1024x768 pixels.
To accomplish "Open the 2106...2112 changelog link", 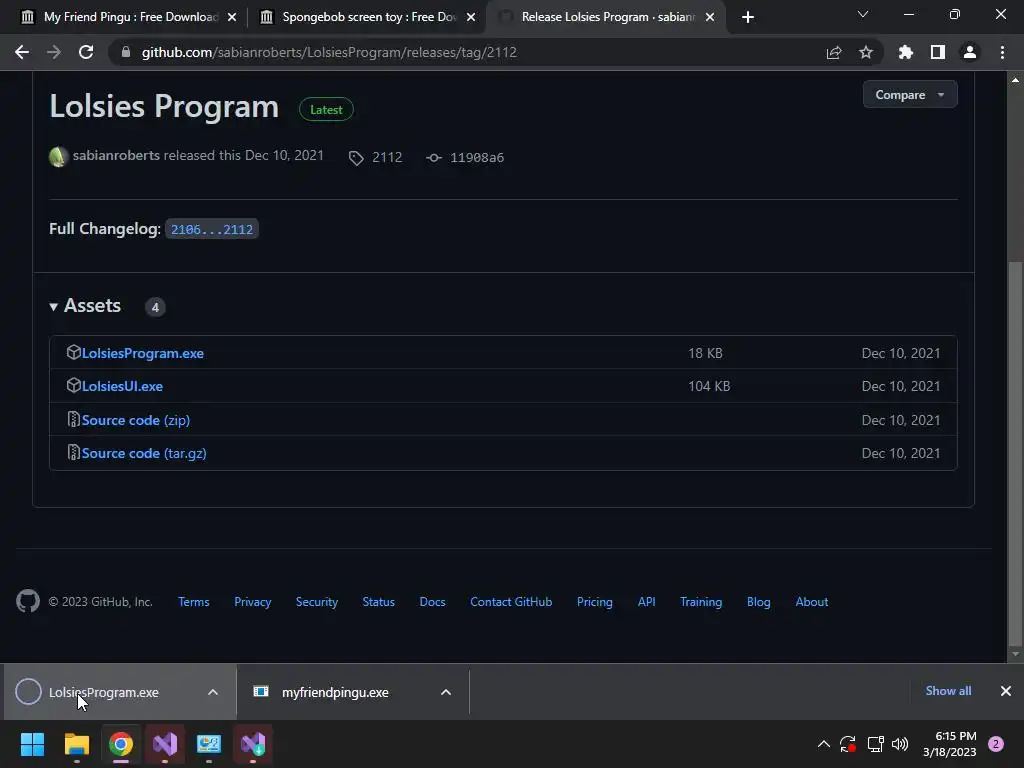I will click(212, 229).
